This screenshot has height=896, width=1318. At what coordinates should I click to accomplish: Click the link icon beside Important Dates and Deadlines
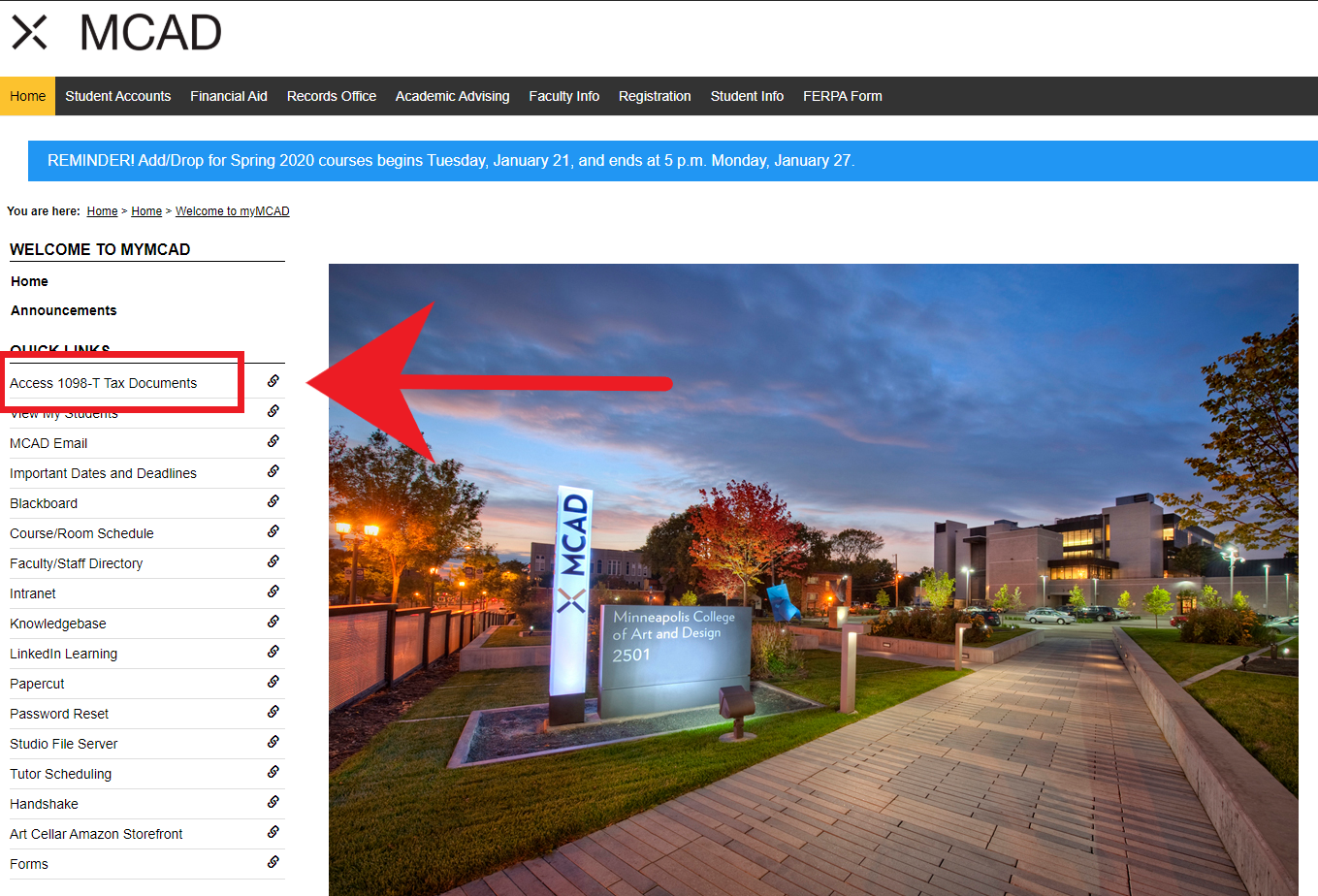pyautogui.click(x=273, y=471)
